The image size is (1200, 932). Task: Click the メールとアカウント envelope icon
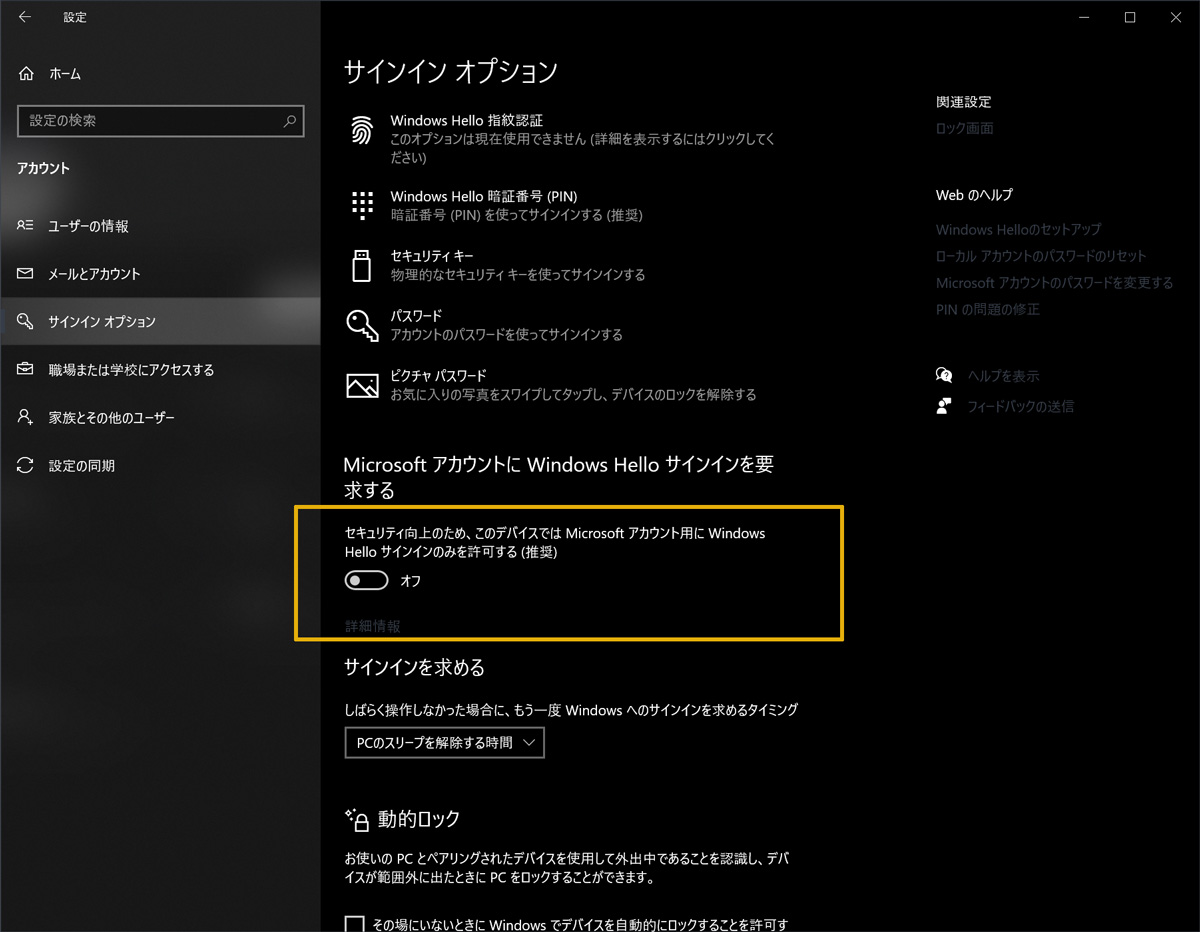(x=26, y=274)
